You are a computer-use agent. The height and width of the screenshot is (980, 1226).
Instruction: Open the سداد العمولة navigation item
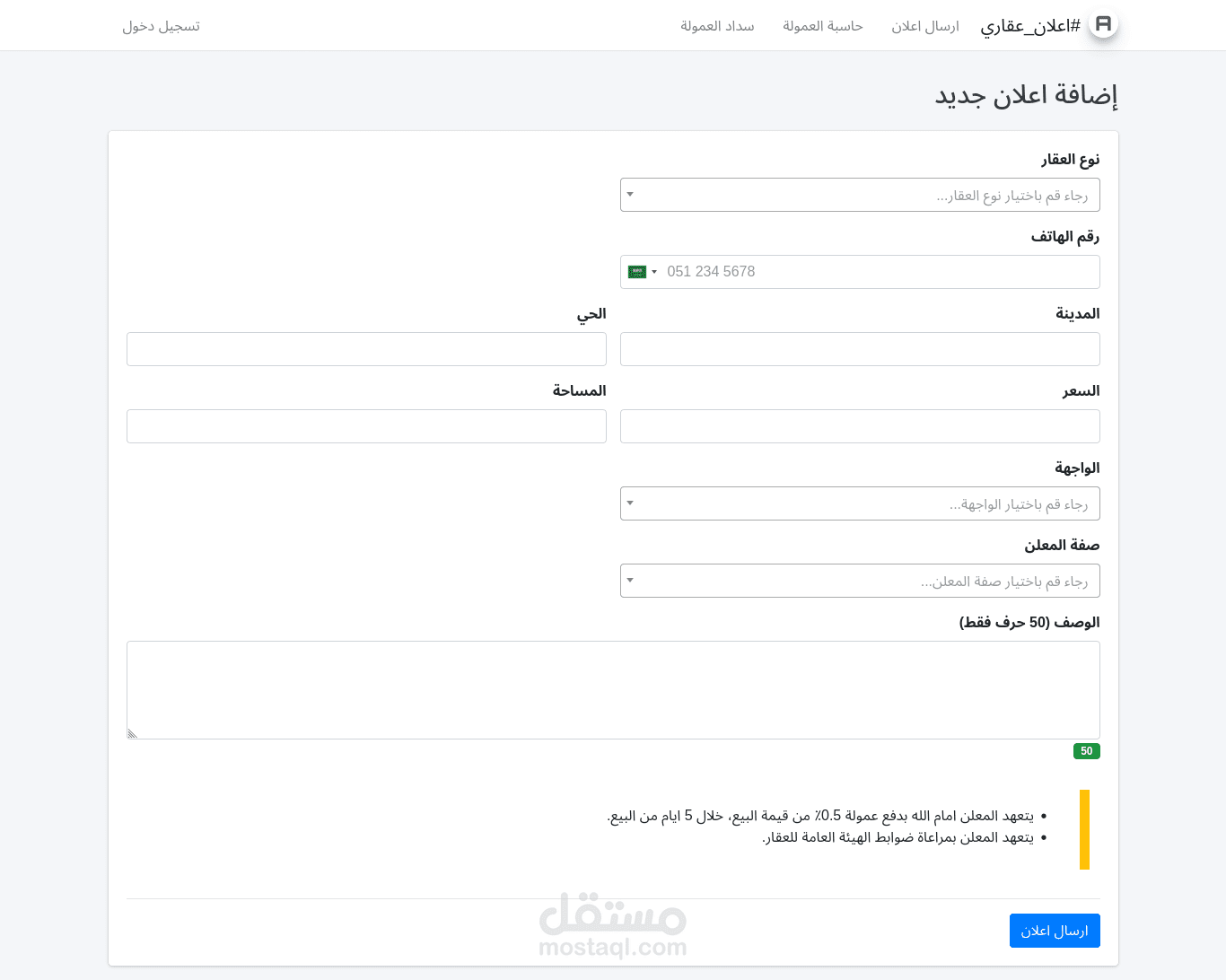click(x=717, y=26)
